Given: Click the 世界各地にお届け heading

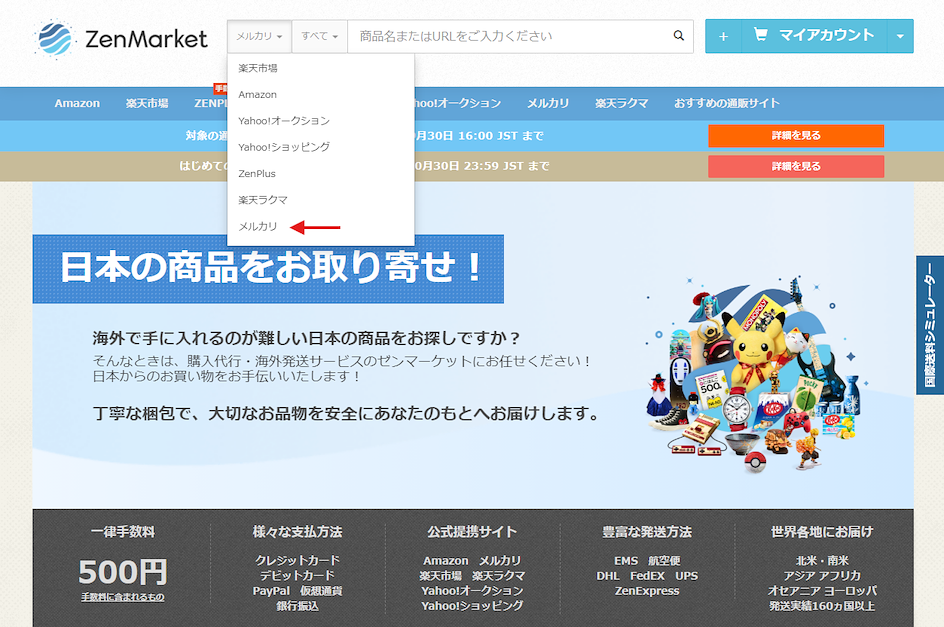Looking at the screenshot, I should (822, 532).
